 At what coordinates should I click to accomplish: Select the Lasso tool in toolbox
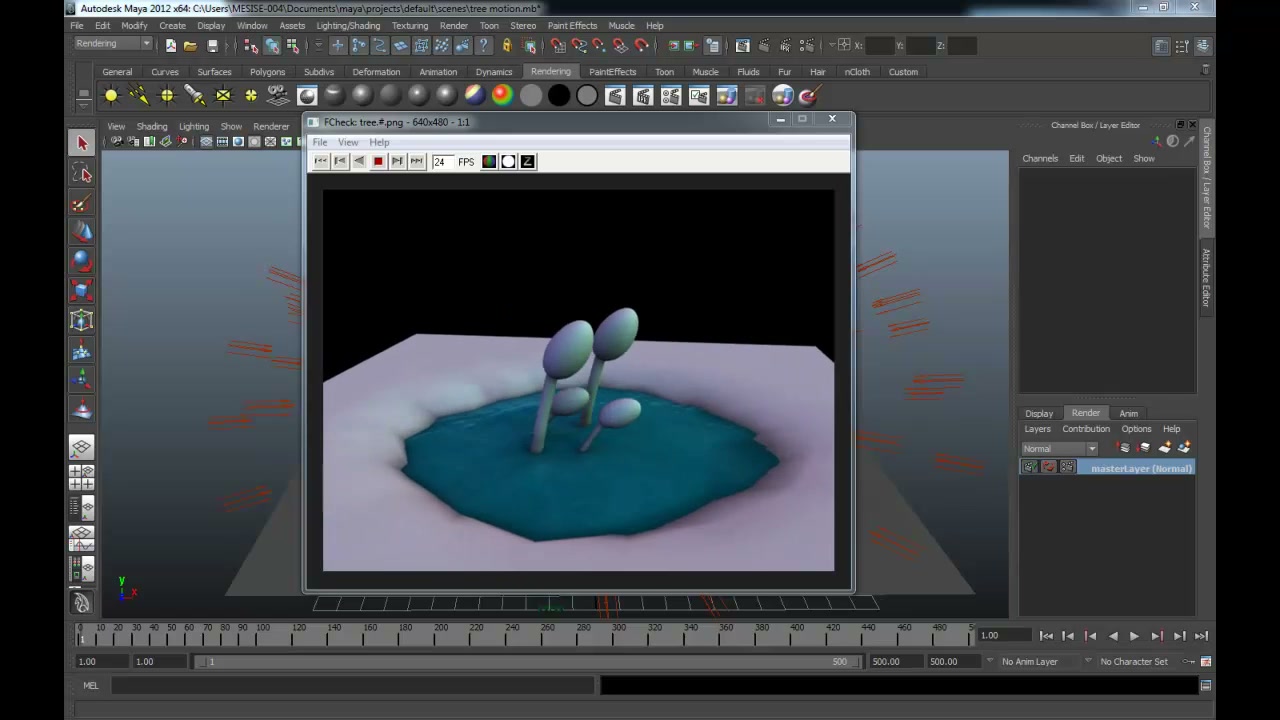coord(82,174)
